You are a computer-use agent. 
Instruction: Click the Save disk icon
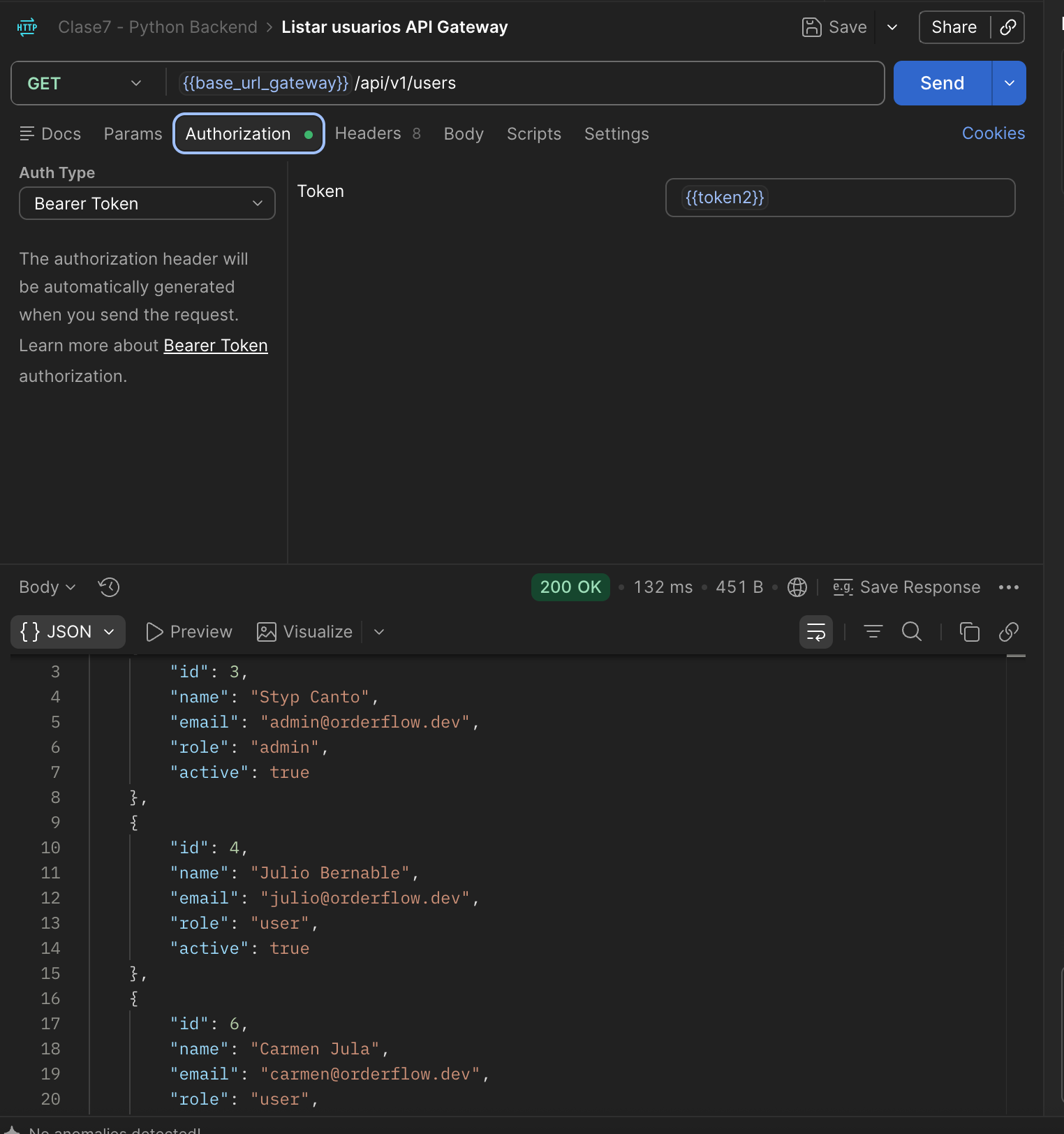pos(811,27)
